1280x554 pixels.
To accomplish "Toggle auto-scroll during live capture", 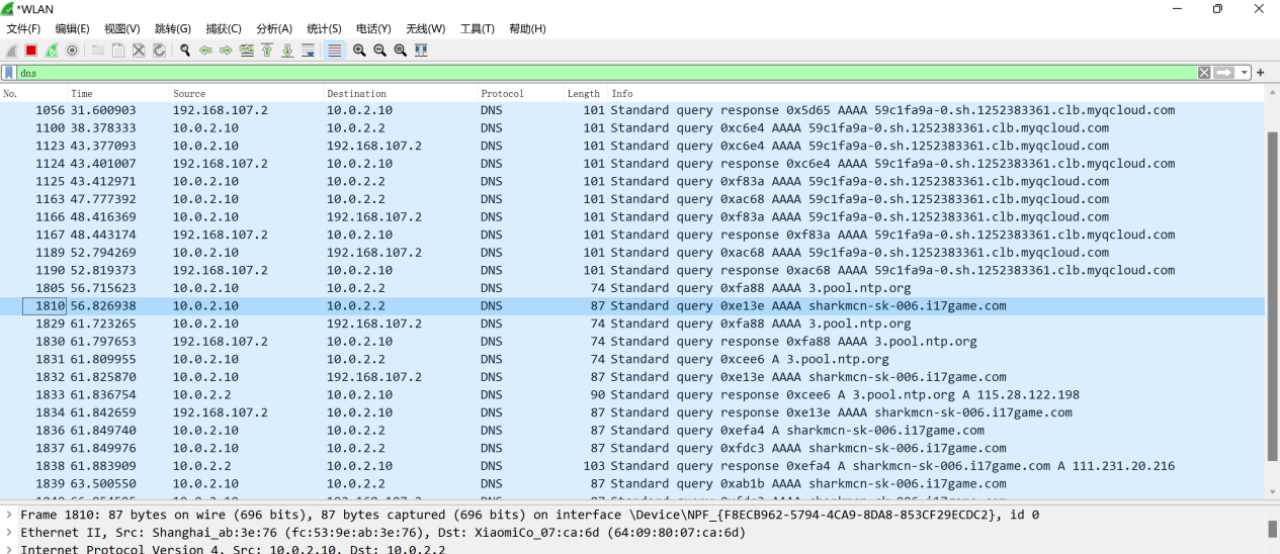I will point(308,50).
